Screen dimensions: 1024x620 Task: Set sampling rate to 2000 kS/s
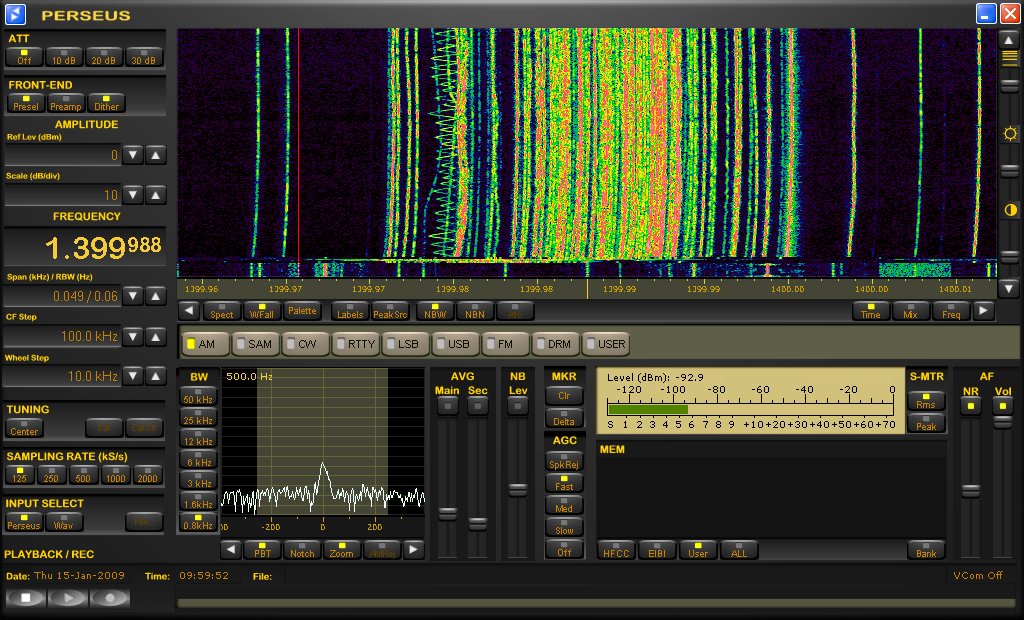click(148, 475)
